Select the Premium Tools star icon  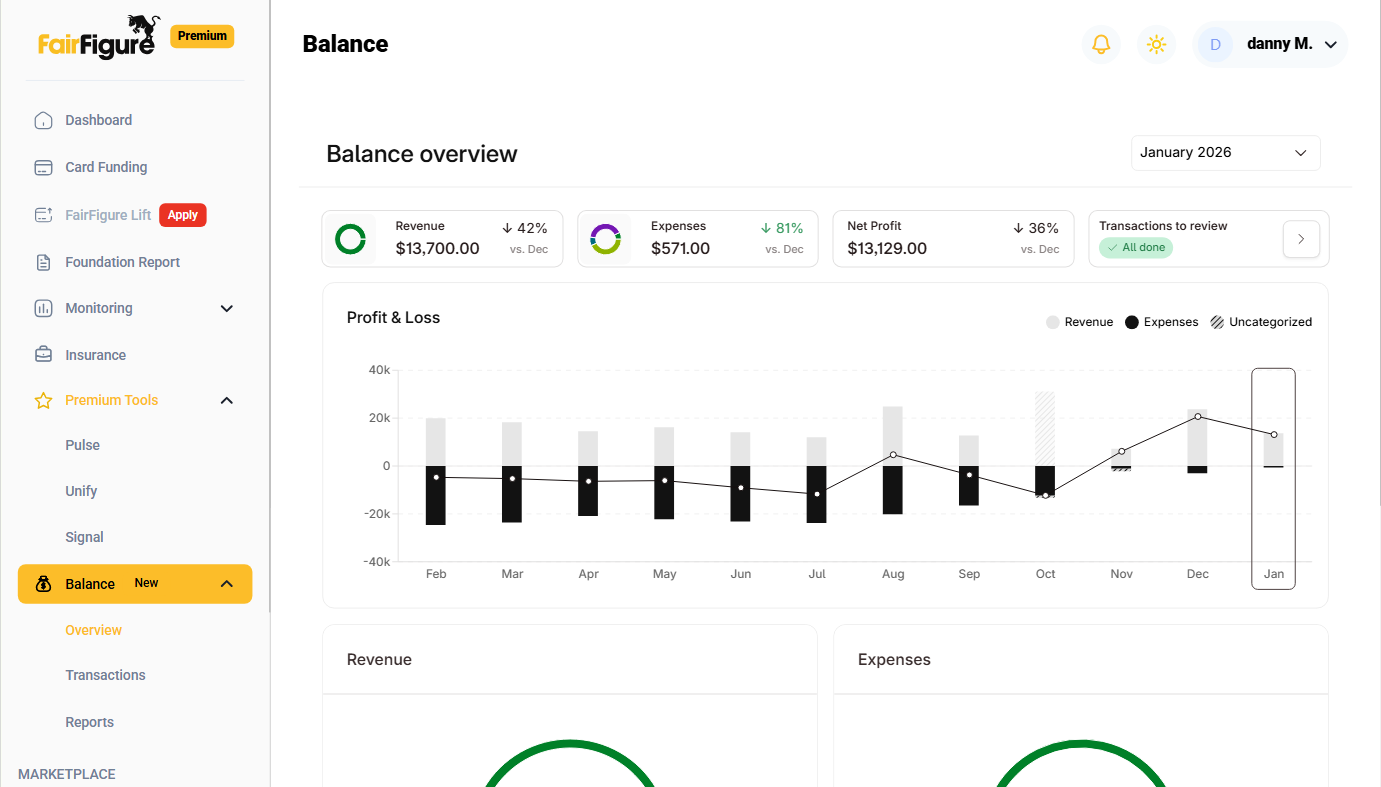pyautogui.click(x=43, y=400)
